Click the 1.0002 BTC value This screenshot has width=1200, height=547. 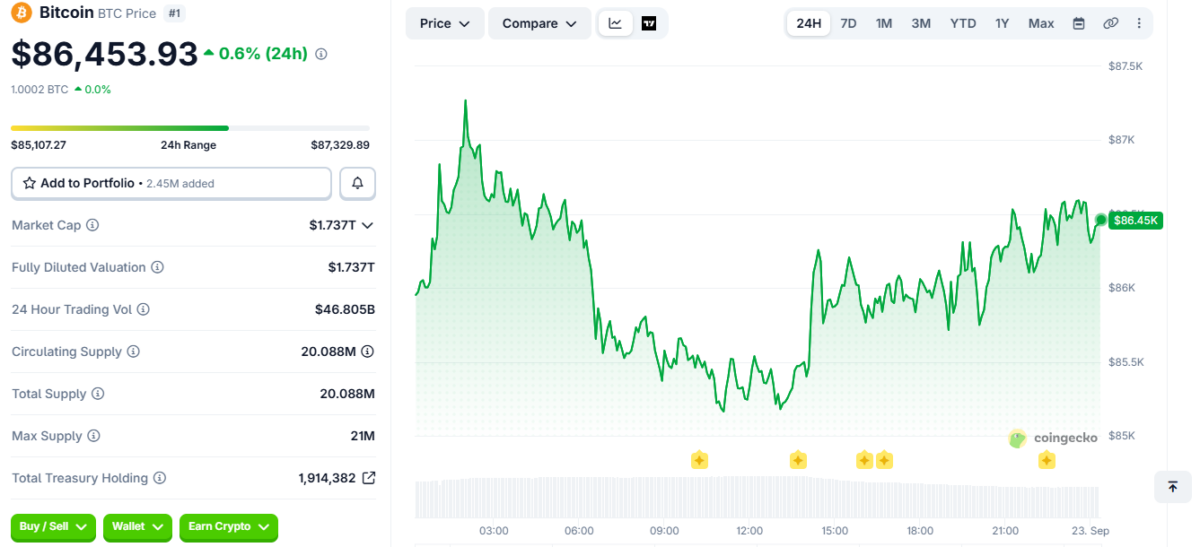(39, 89)
